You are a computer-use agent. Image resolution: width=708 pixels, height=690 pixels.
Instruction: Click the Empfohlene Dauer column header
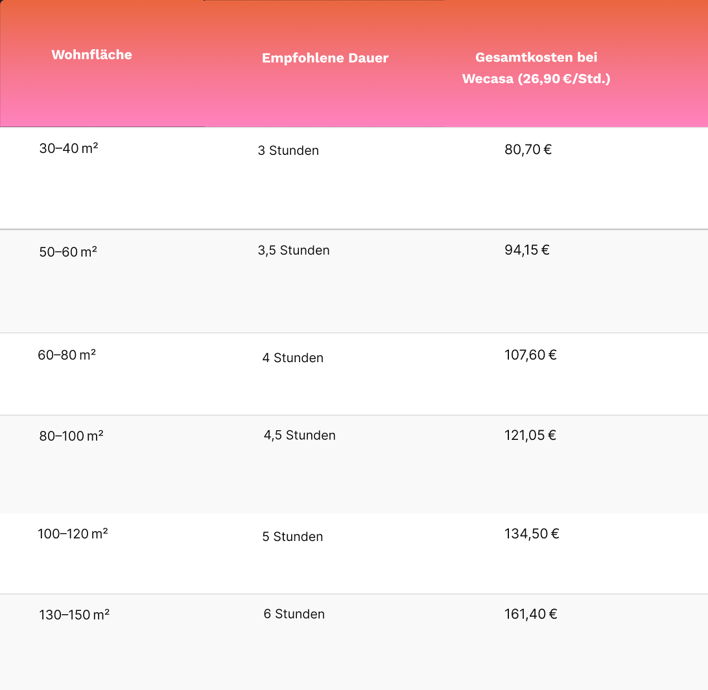[x=325, y=58]
